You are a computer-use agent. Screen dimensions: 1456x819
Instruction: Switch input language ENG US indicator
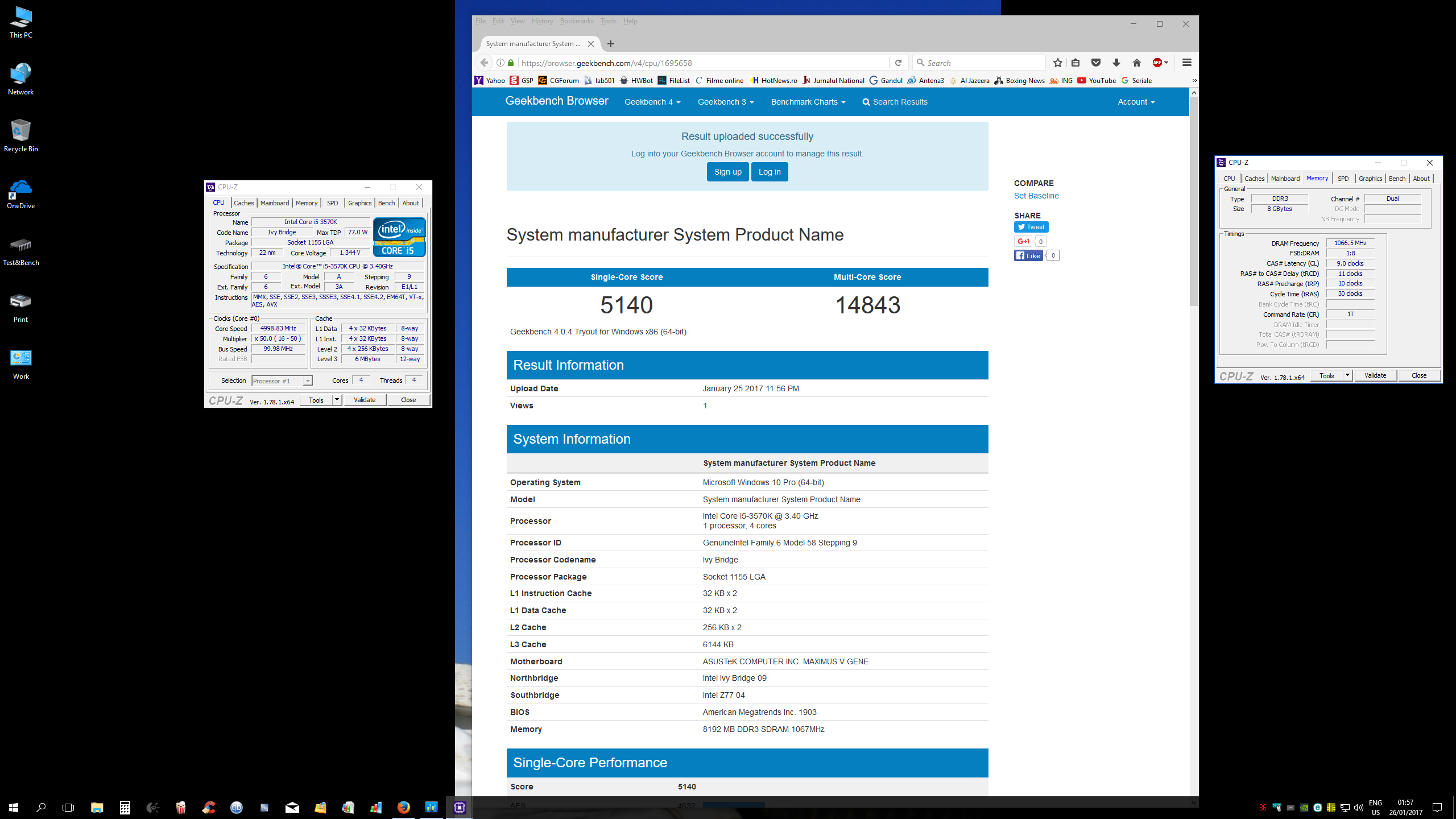point(1375,807)
